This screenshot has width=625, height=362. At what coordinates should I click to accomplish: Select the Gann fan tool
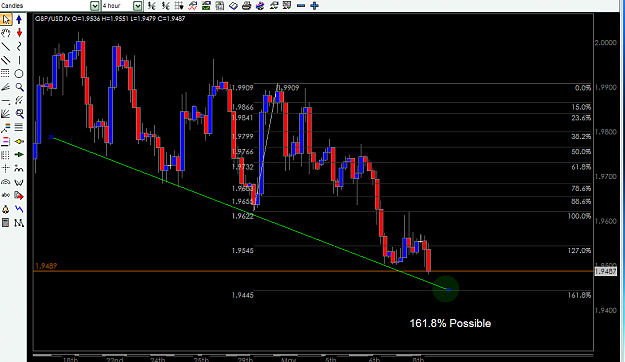click(6, 114)
